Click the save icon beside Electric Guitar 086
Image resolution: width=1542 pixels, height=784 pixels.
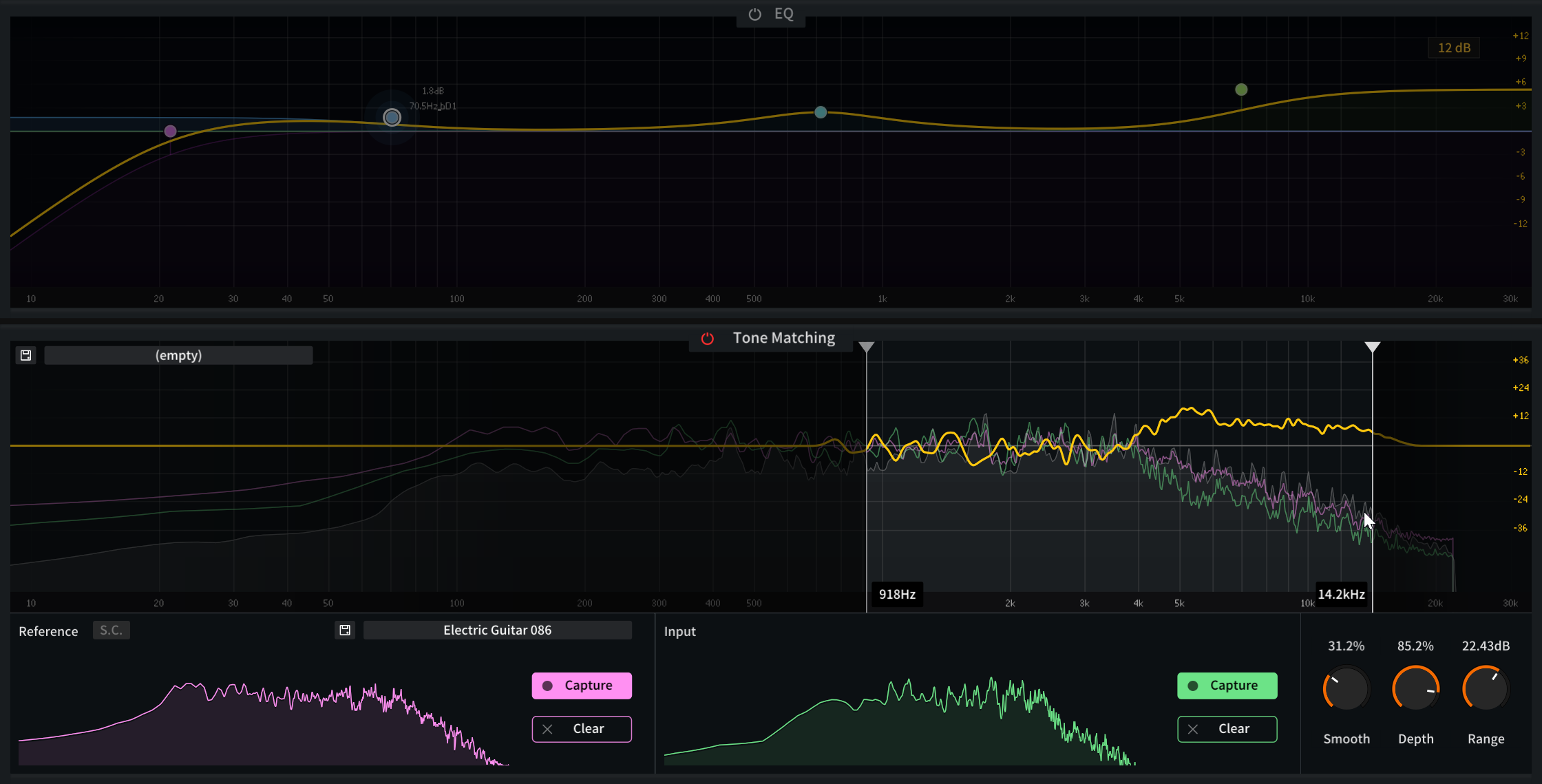[x=345, y=630]
